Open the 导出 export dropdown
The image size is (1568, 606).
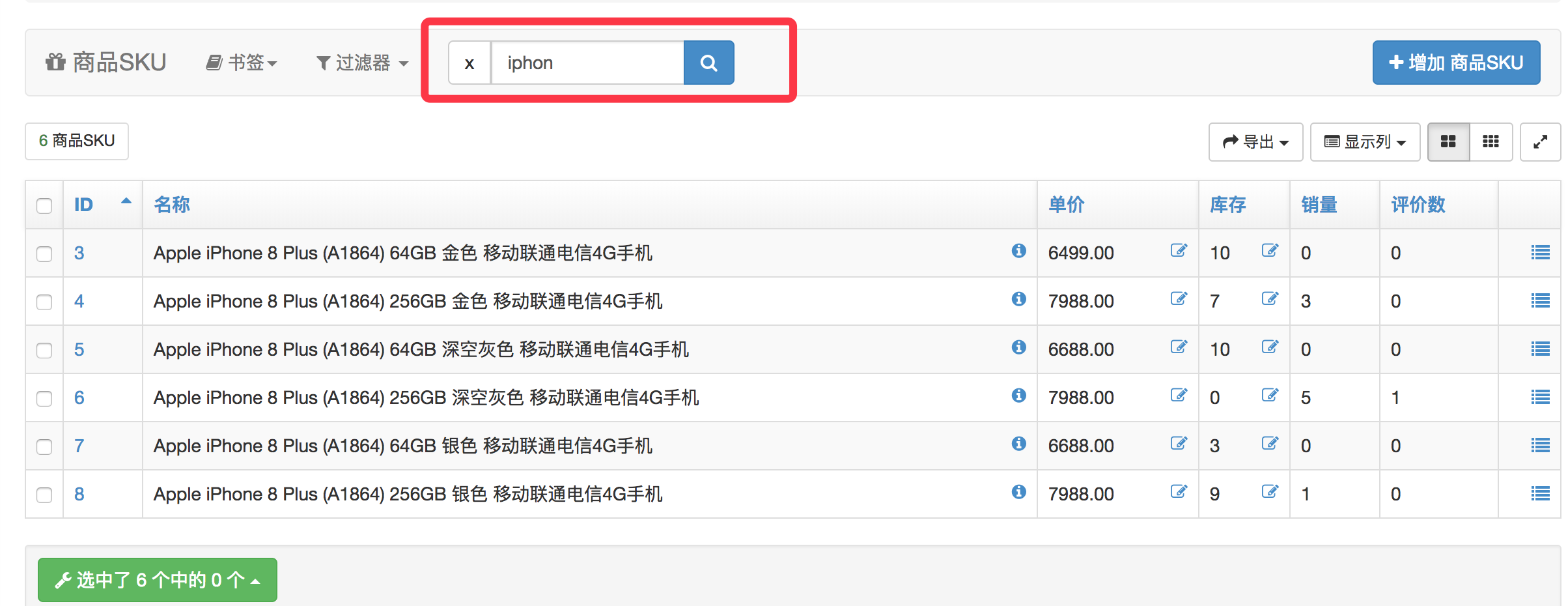[x=1255, y=141]
